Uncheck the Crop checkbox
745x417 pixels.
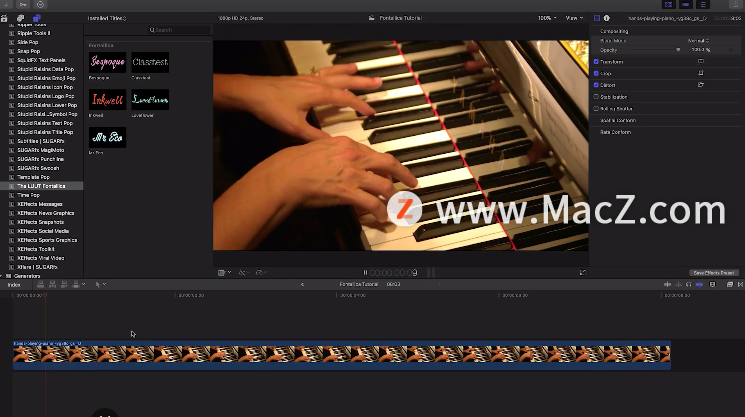[596, 73]
